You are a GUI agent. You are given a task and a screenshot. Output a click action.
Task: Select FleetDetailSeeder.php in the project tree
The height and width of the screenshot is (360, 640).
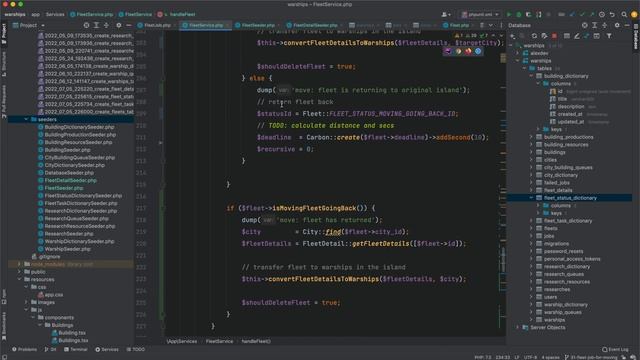(x=71, y=180)
